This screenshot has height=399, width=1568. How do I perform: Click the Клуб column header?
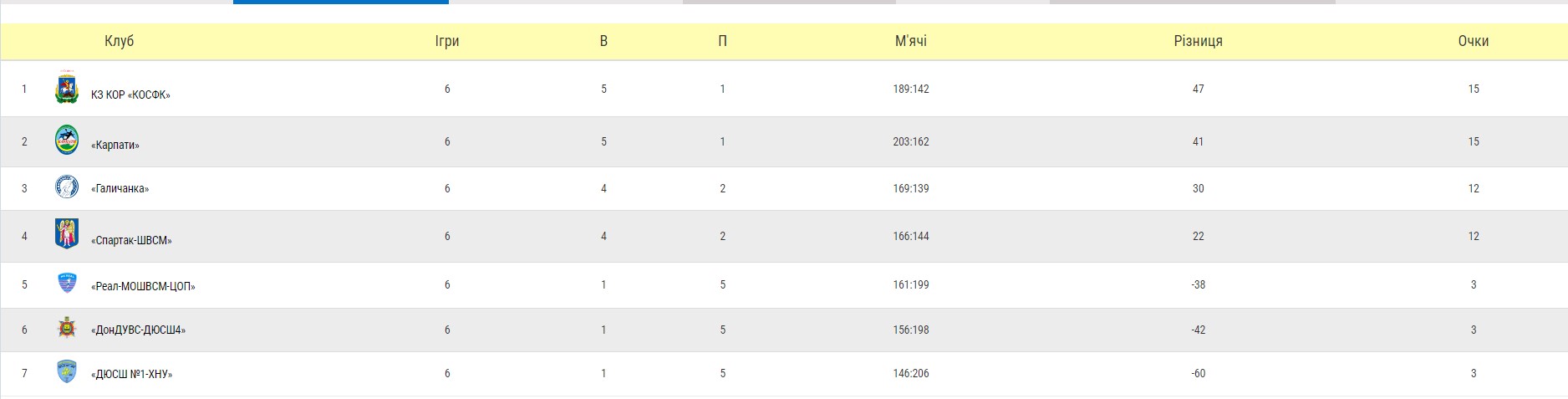[119, 41]
